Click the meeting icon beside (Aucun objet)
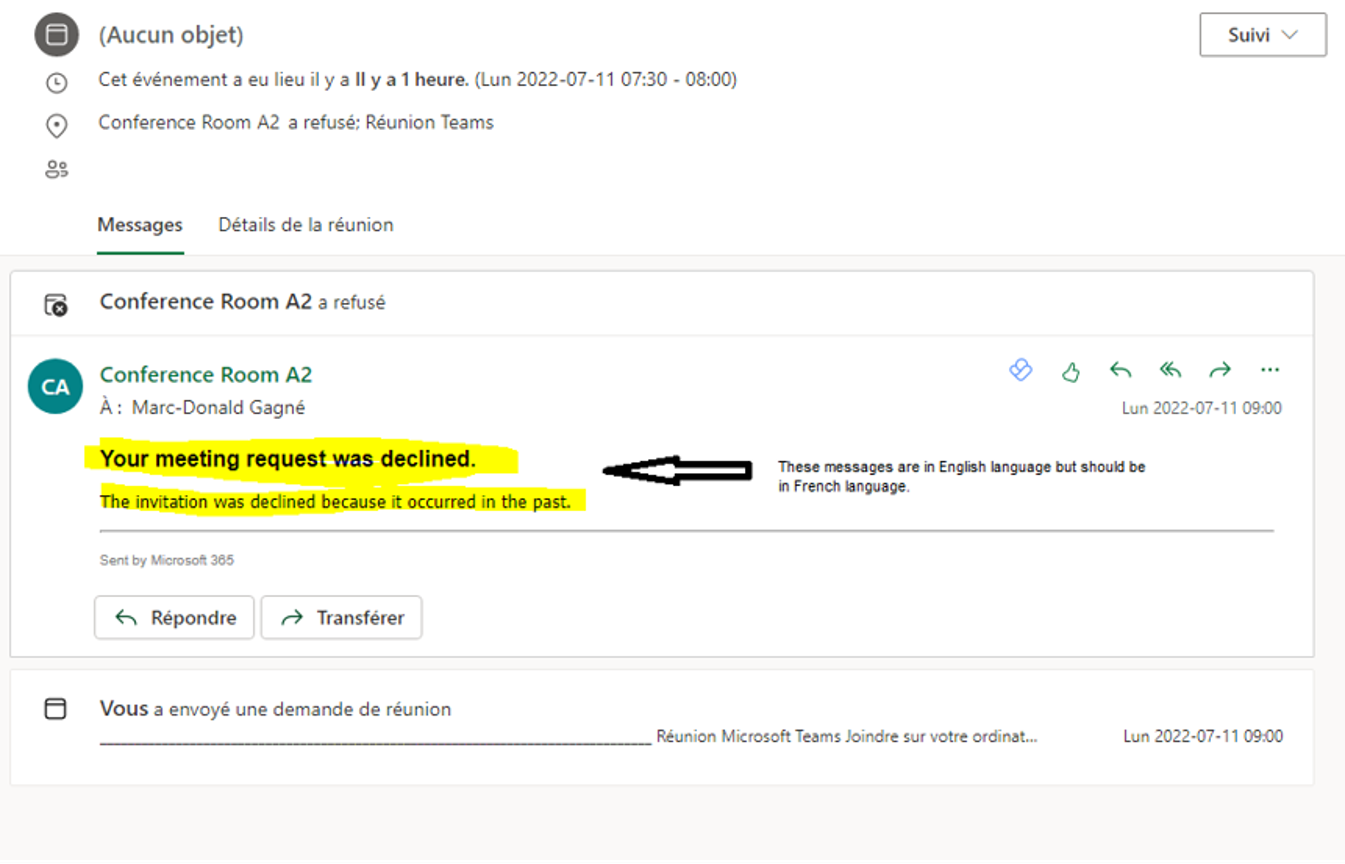The image size is (1345, 864). (x=56, y=33)
